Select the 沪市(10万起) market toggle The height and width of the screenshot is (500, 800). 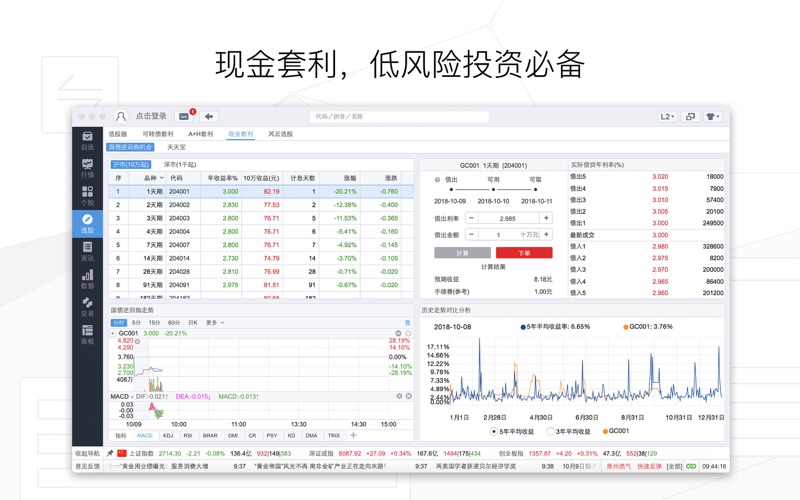pyautogui.click(x=131, y=165)
